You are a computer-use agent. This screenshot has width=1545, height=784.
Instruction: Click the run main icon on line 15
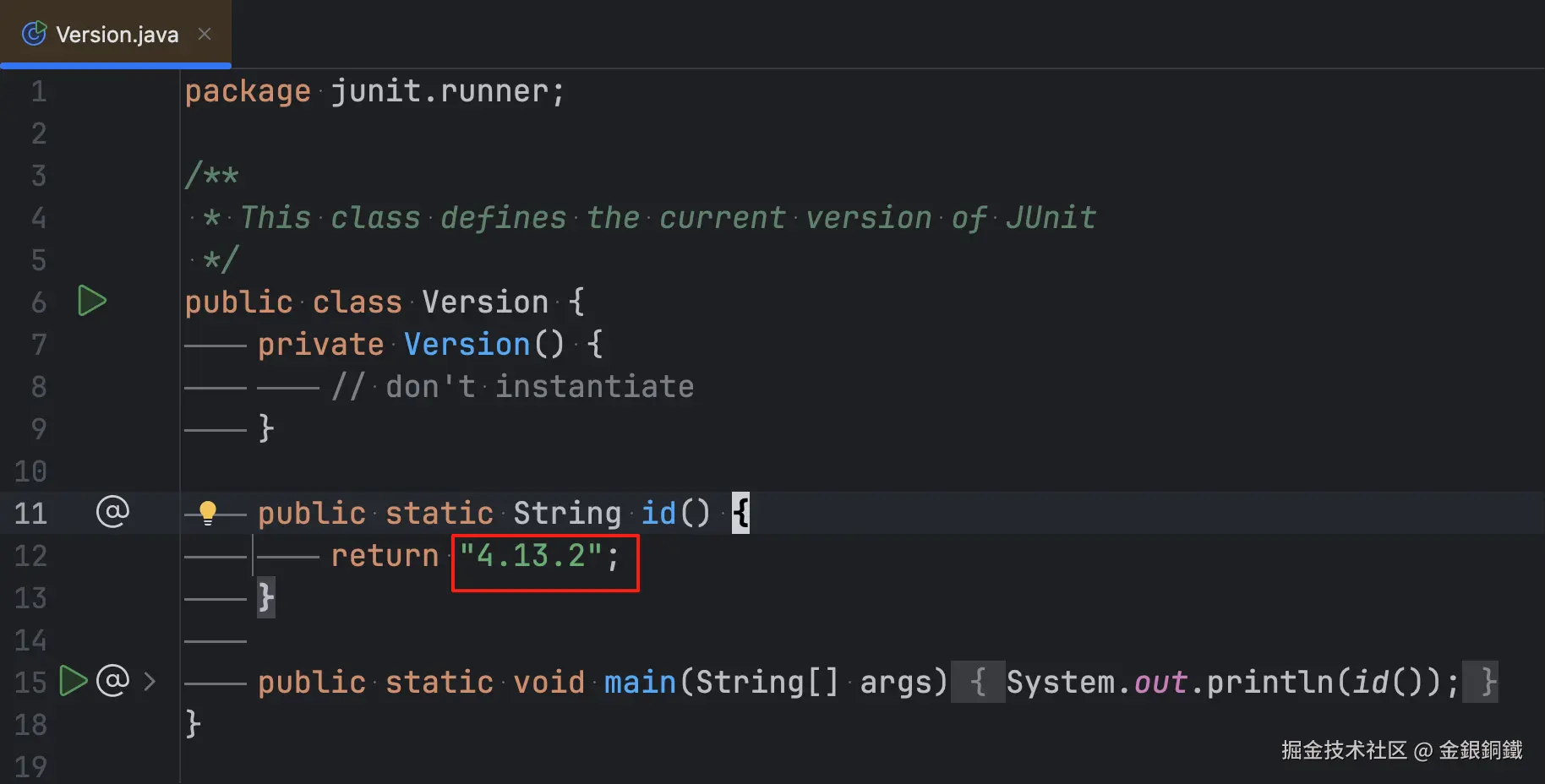coord(73,681)
